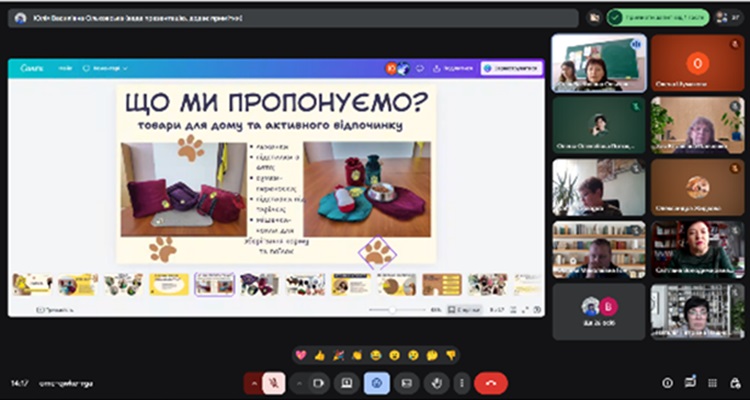Toggle the camera on or off
Screen dimensions: 750x400
(318, 382)
